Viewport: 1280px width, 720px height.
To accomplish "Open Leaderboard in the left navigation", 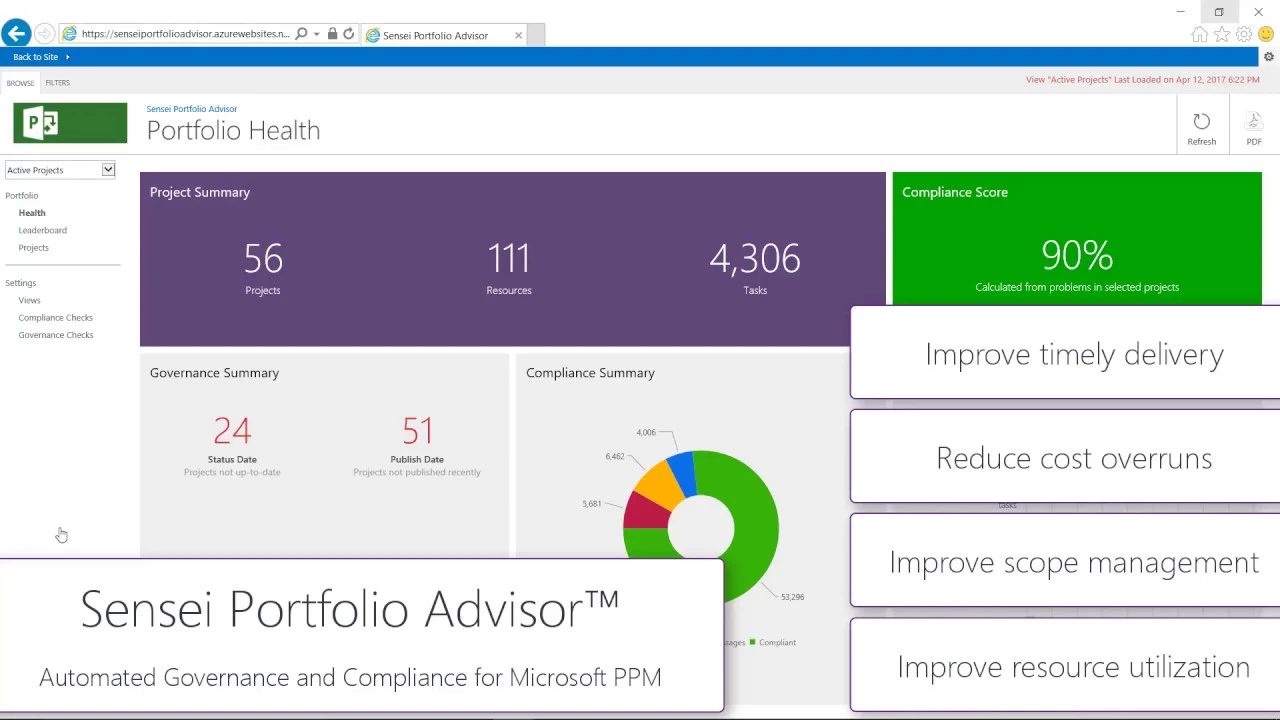I will (x=42, y=230).
